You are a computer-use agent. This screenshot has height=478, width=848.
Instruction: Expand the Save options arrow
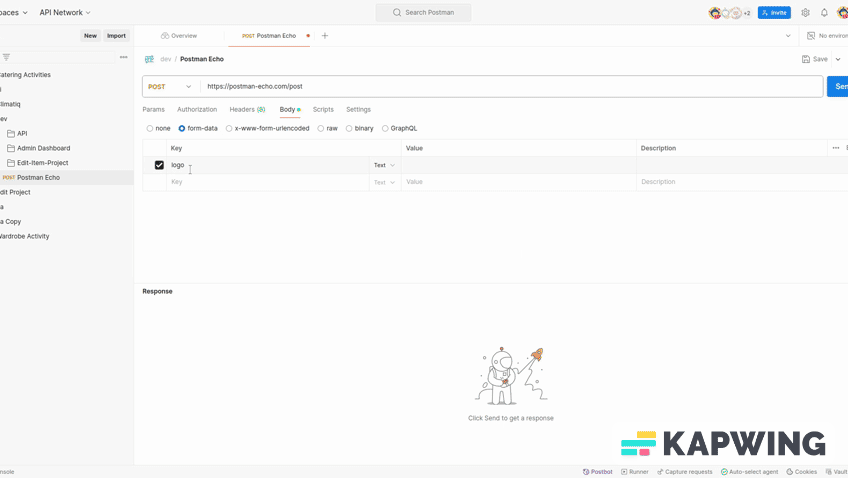(838, 59)
